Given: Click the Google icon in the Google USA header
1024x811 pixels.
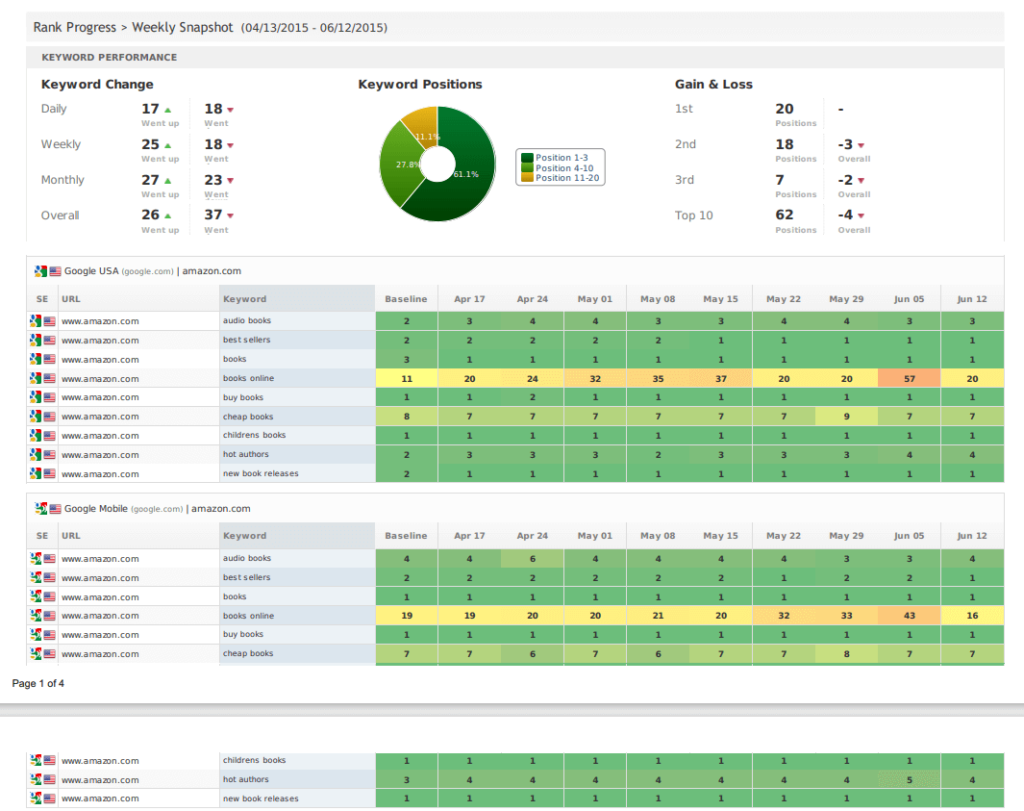Looking at the screenshot, I should tap(40, 271).
